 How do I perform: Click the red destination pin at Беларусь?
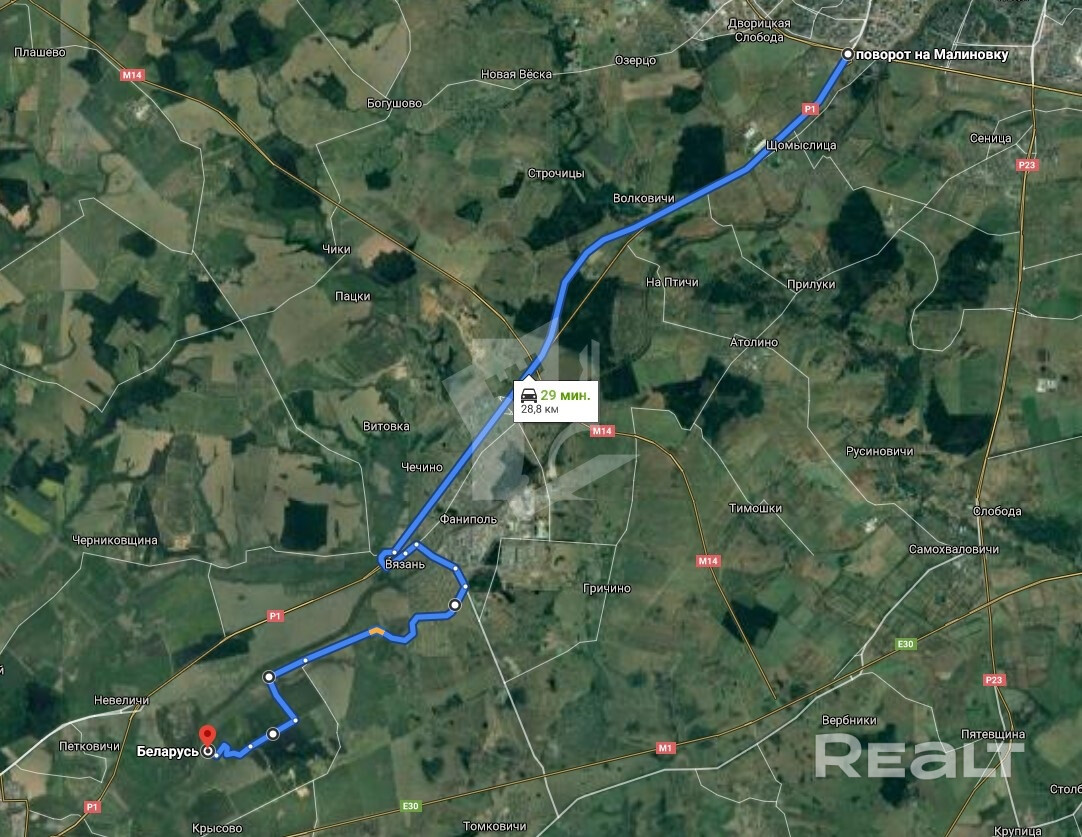207,736
